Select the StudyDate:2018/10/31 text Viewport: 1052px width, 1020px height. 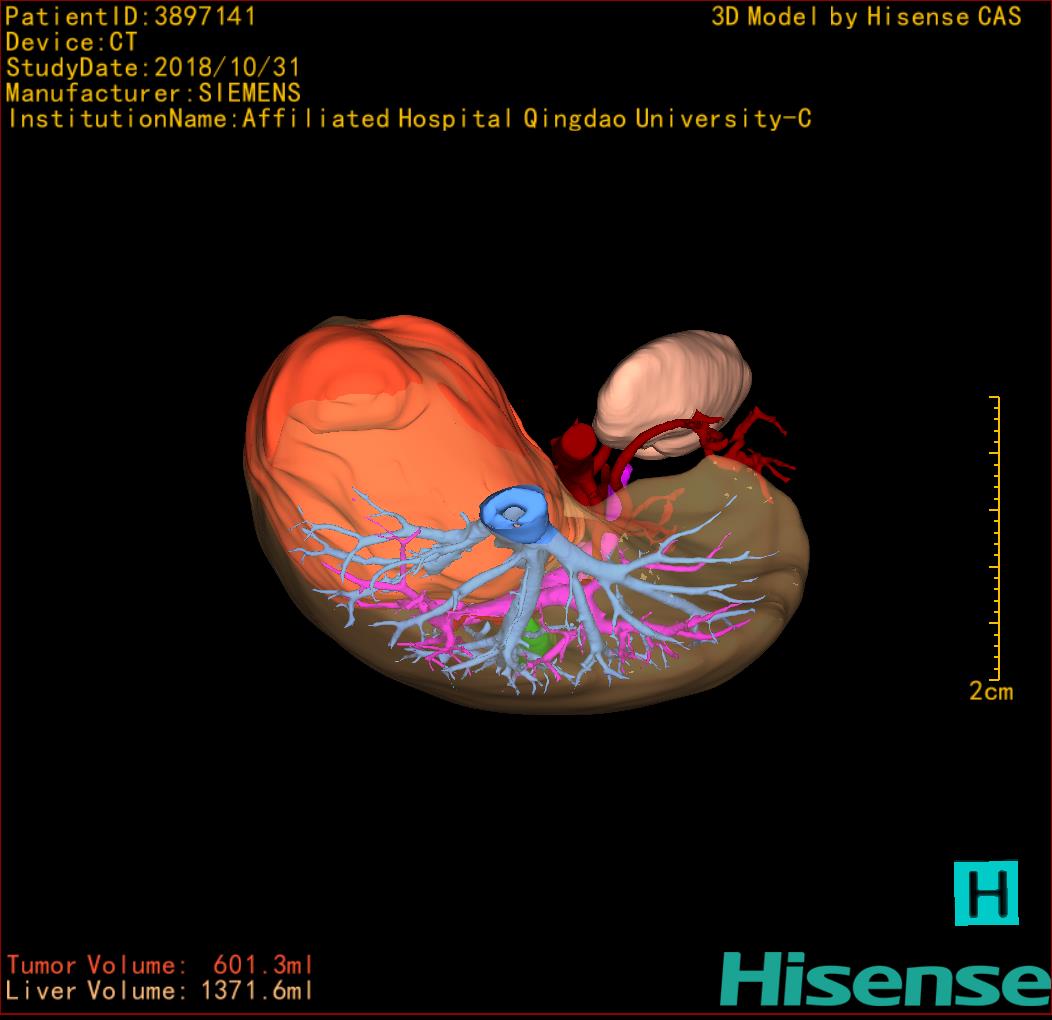pos(153,68)
